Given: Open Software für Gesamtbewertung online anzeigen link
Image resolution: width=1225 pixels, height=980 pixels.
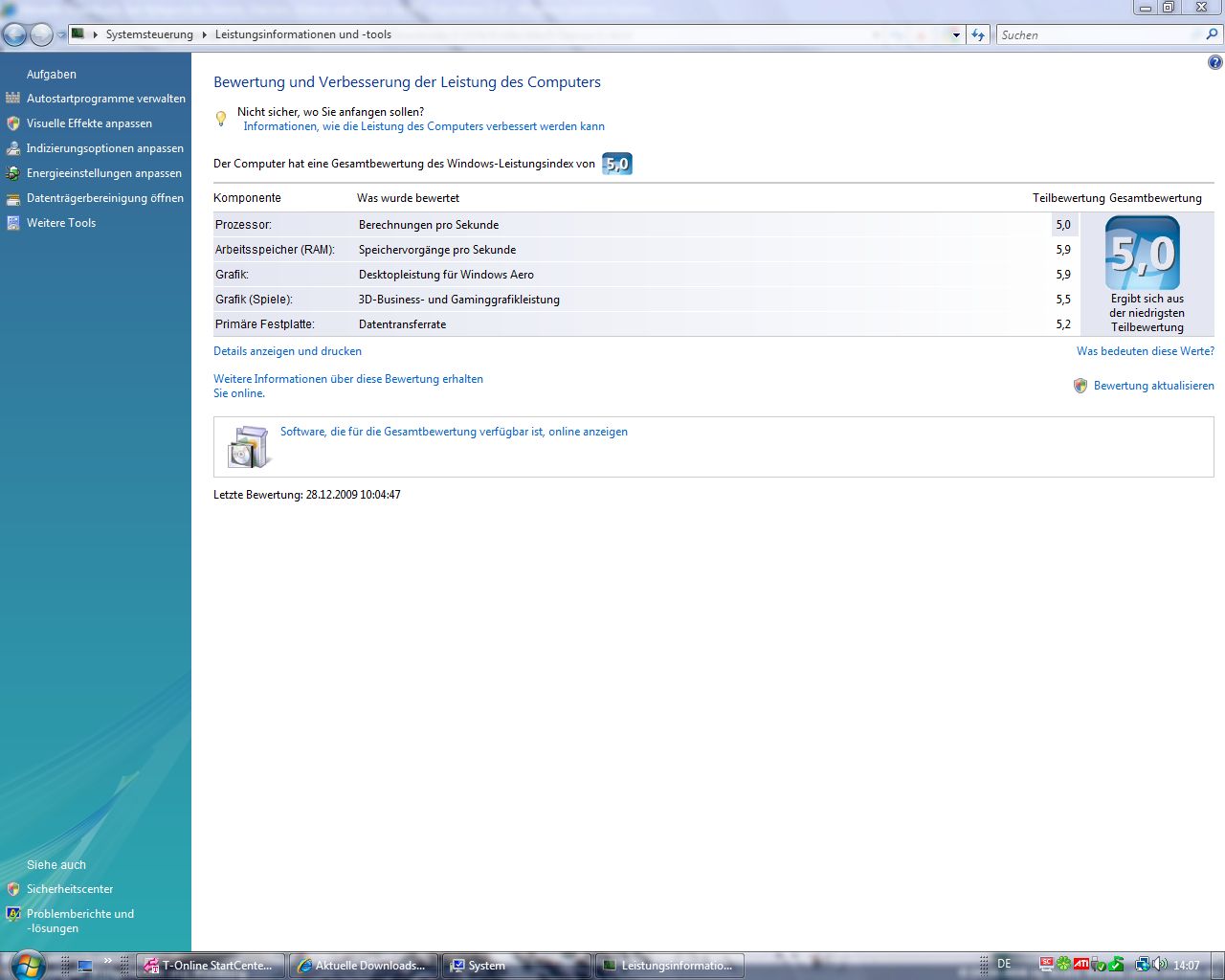Looking at the screenshot, I should [454, 432].
